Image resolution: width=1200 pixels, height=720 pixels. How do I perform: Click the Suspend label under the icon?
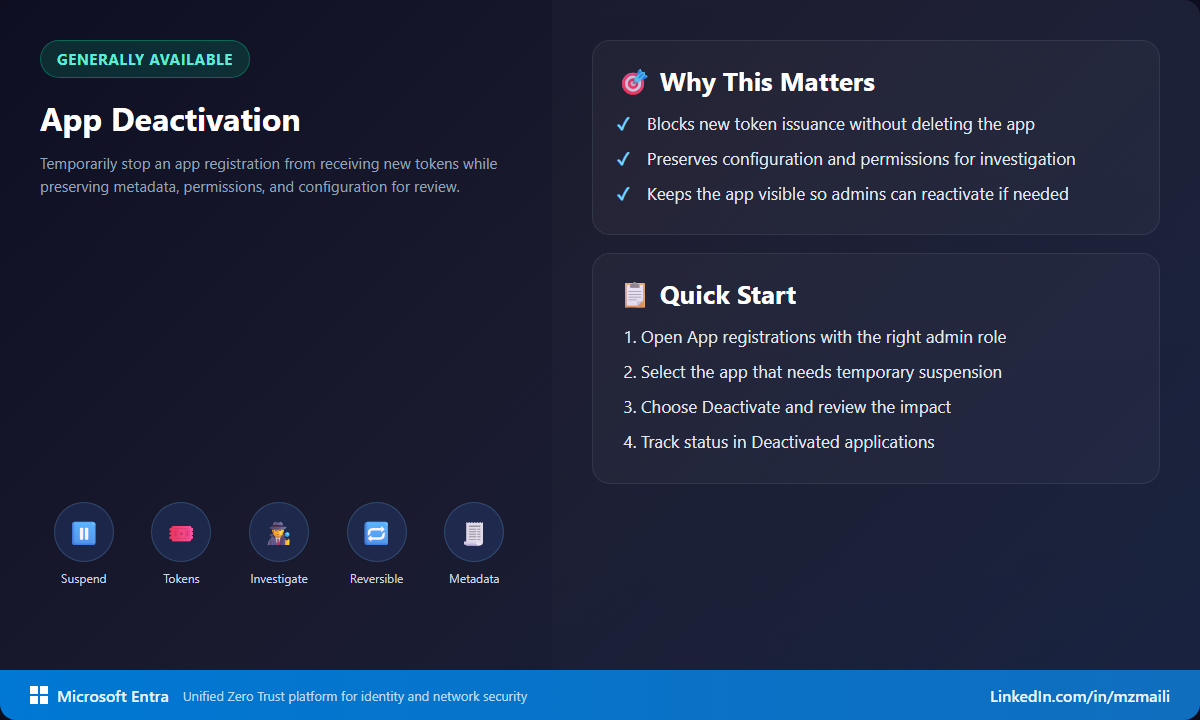tap(84, 579)
